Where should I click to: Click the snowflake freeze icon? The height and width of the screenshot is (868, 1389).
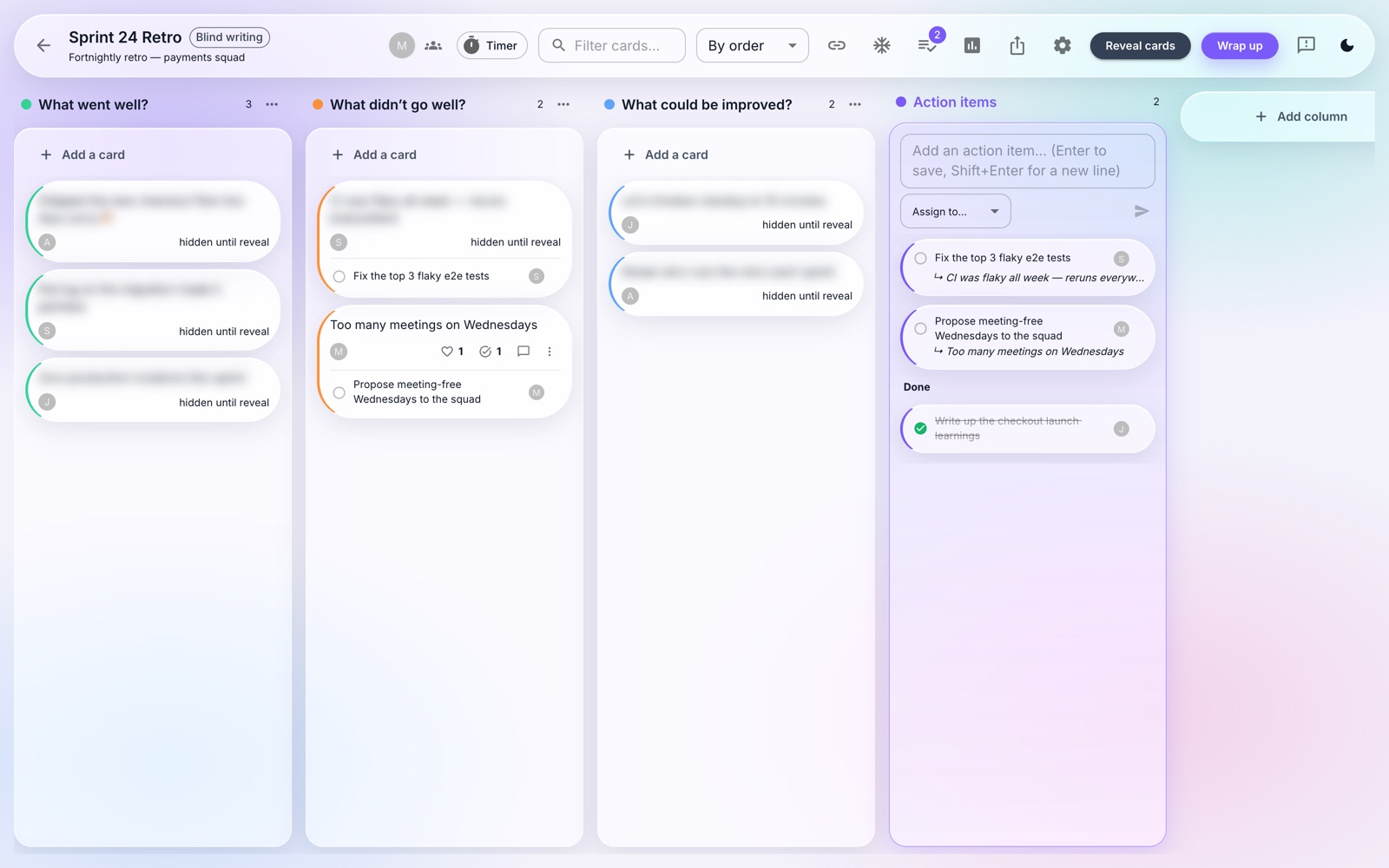(882, 46)
